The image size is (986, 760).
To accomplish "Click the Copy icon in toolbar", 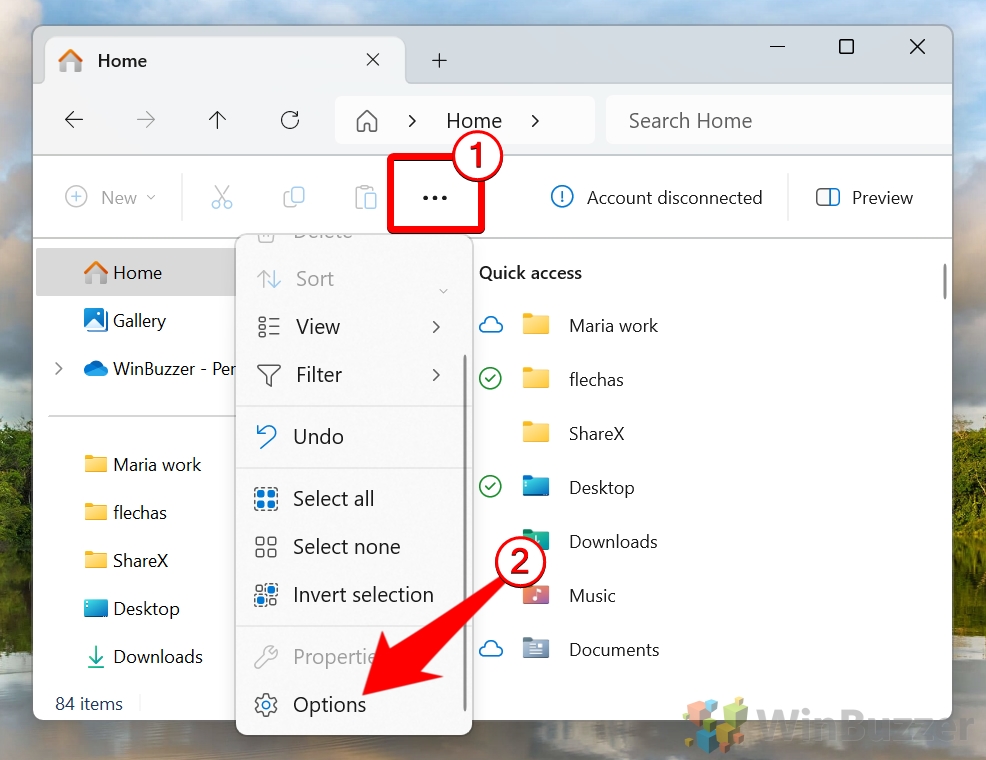I will tap(294, 197).
